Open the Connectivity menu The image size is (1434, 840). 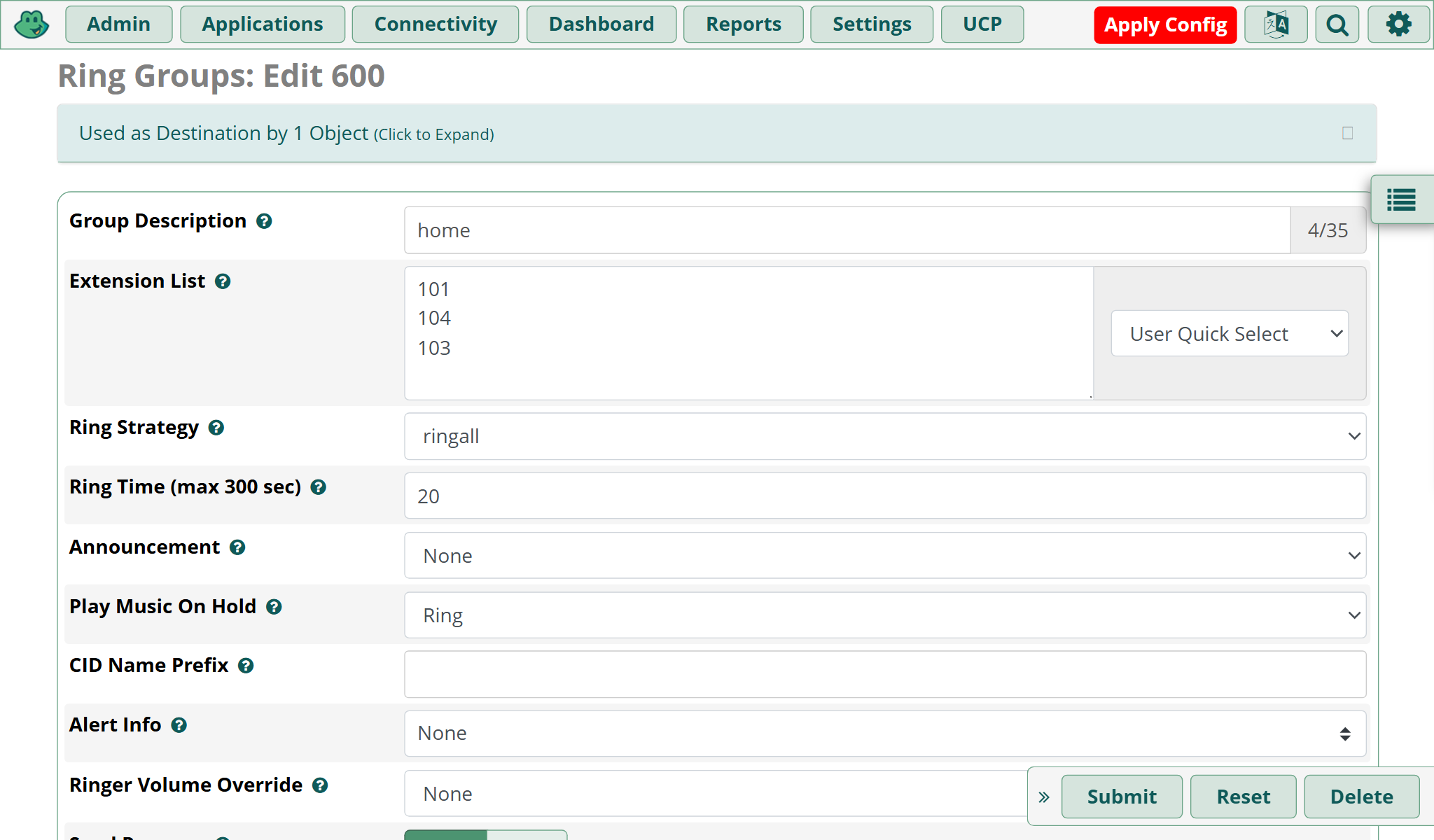point(436,24)
